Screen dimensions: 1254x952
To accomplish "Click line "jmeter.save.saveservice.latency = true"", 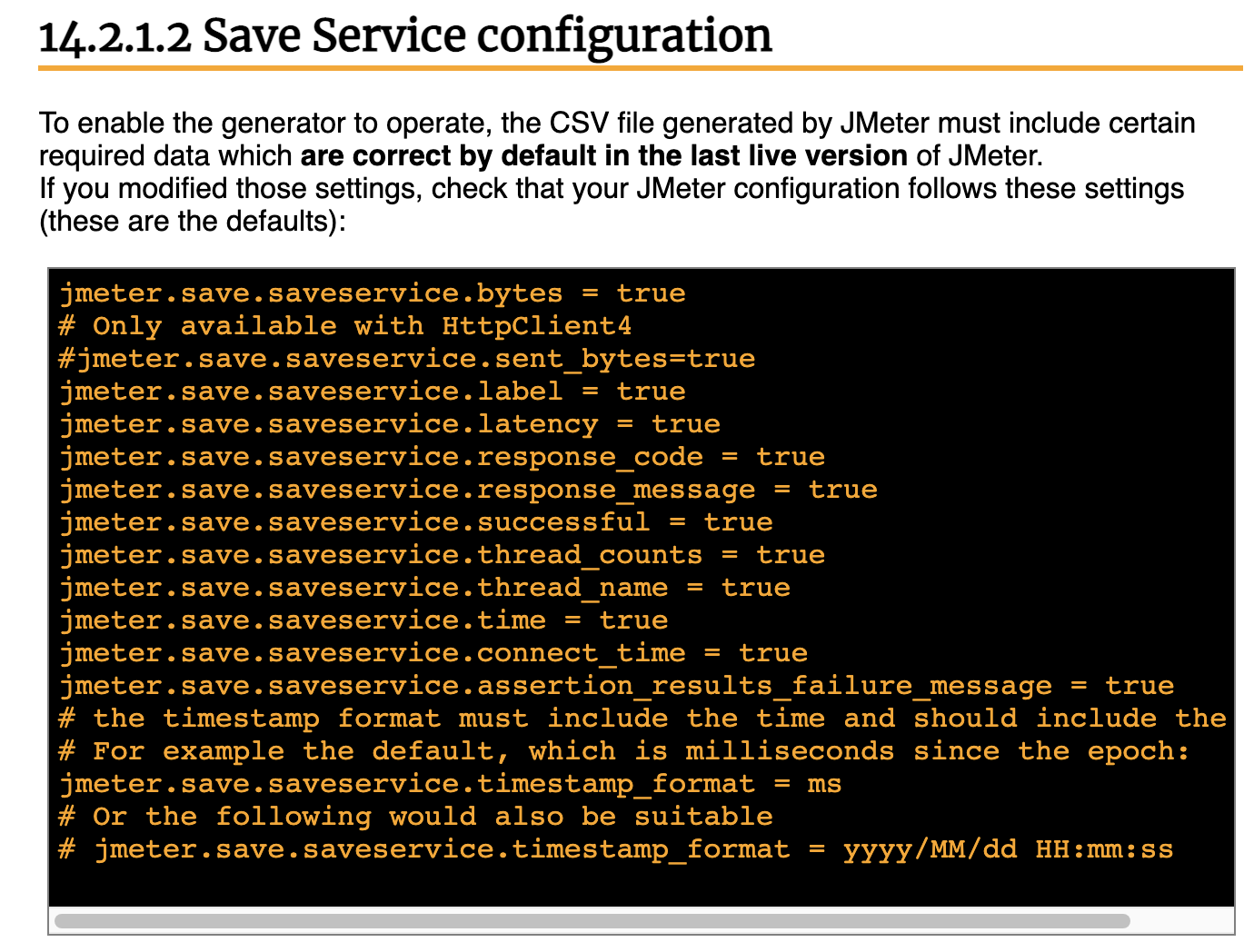I will [x=390, y=424].
